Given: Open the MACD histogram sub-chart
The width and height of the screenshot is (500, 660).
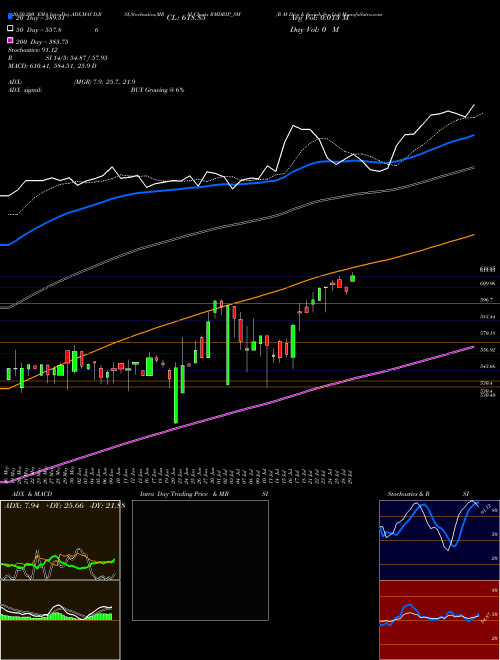Looking at the screenshot, I should tap(60, 620).
